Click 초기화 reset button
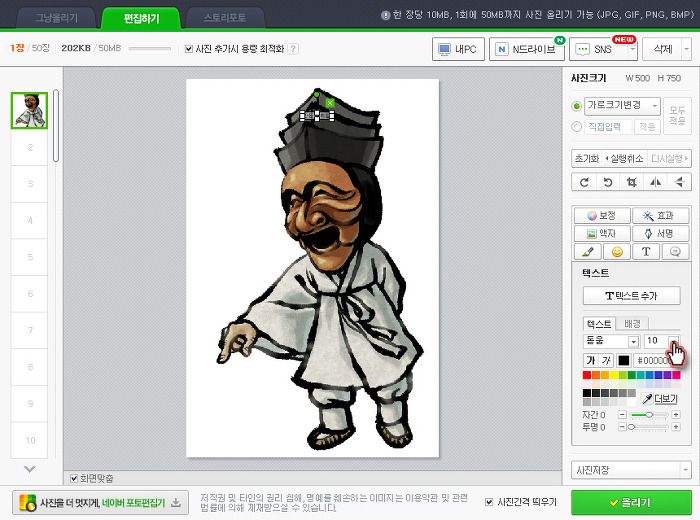The image size is (700, 520). click(x=587, y=158)
